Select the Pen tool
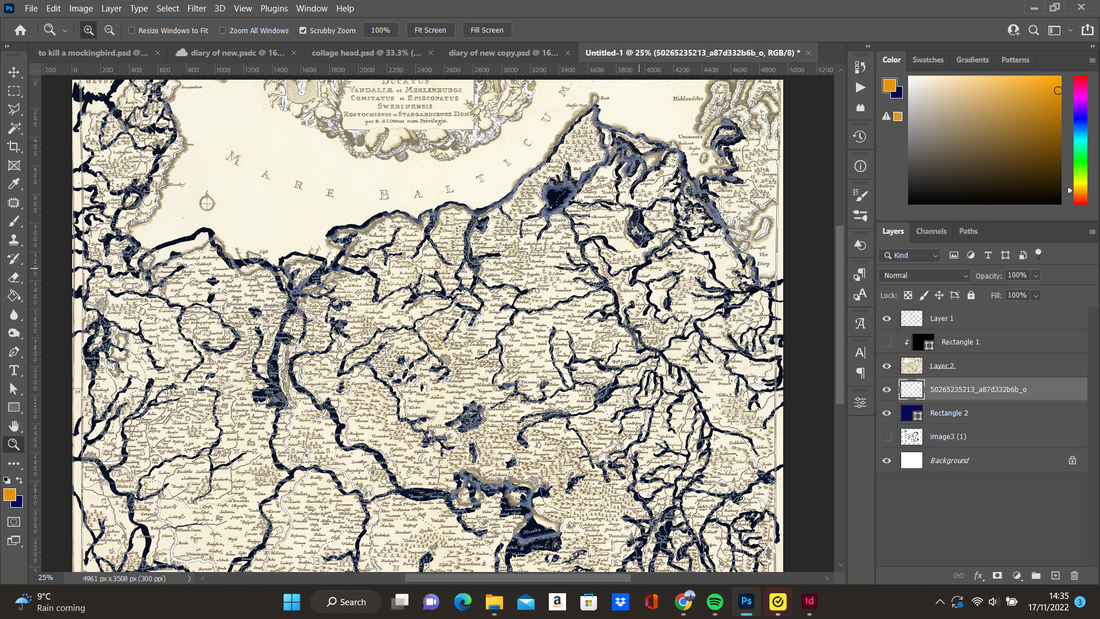 coord(13,352)
